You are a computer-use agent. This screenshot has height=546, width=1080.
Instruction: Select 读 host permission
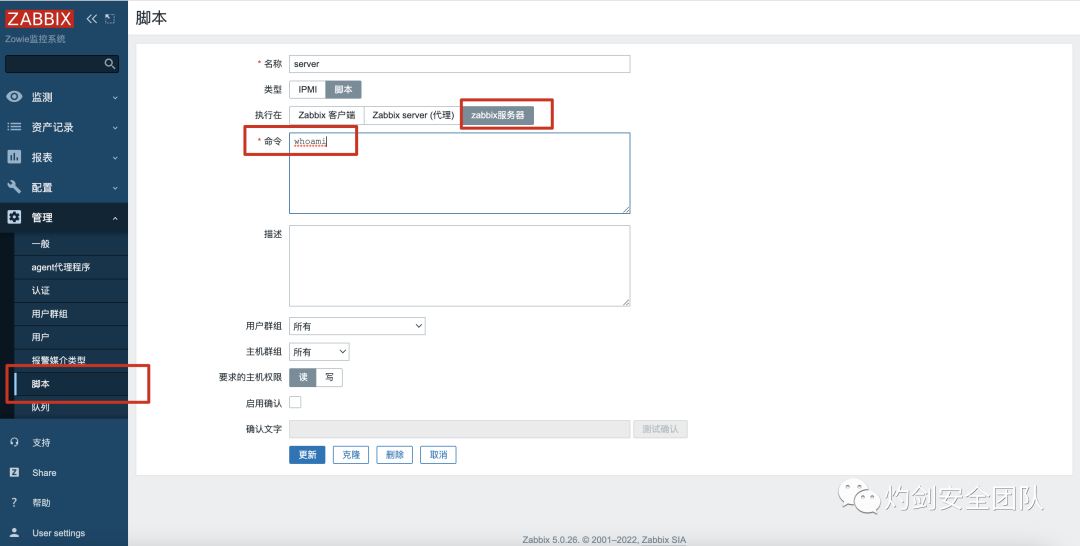(303, 377)
